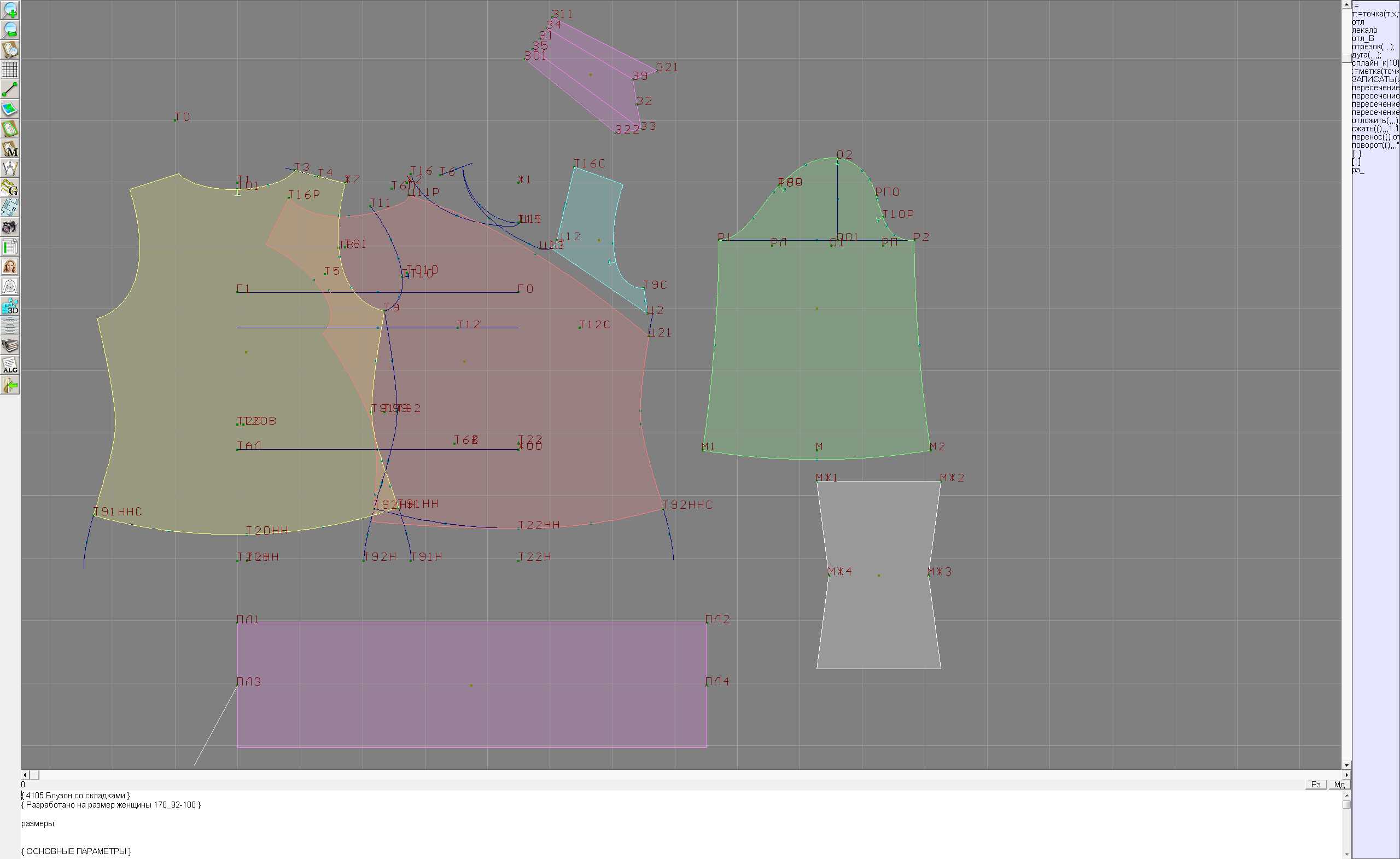1400x859 pixels.
Task: Open the woman portrait mannequin icon
Action: [10, 266]
